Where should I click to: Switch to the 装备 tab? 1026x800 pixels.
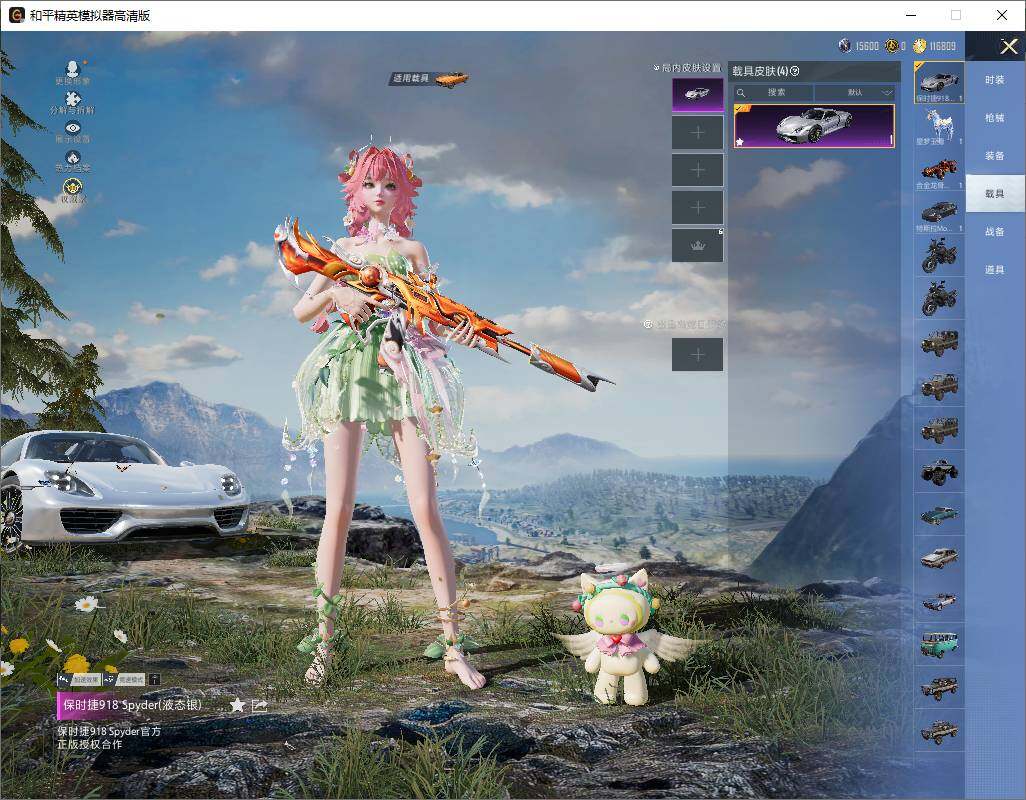[x=995, y=156]
